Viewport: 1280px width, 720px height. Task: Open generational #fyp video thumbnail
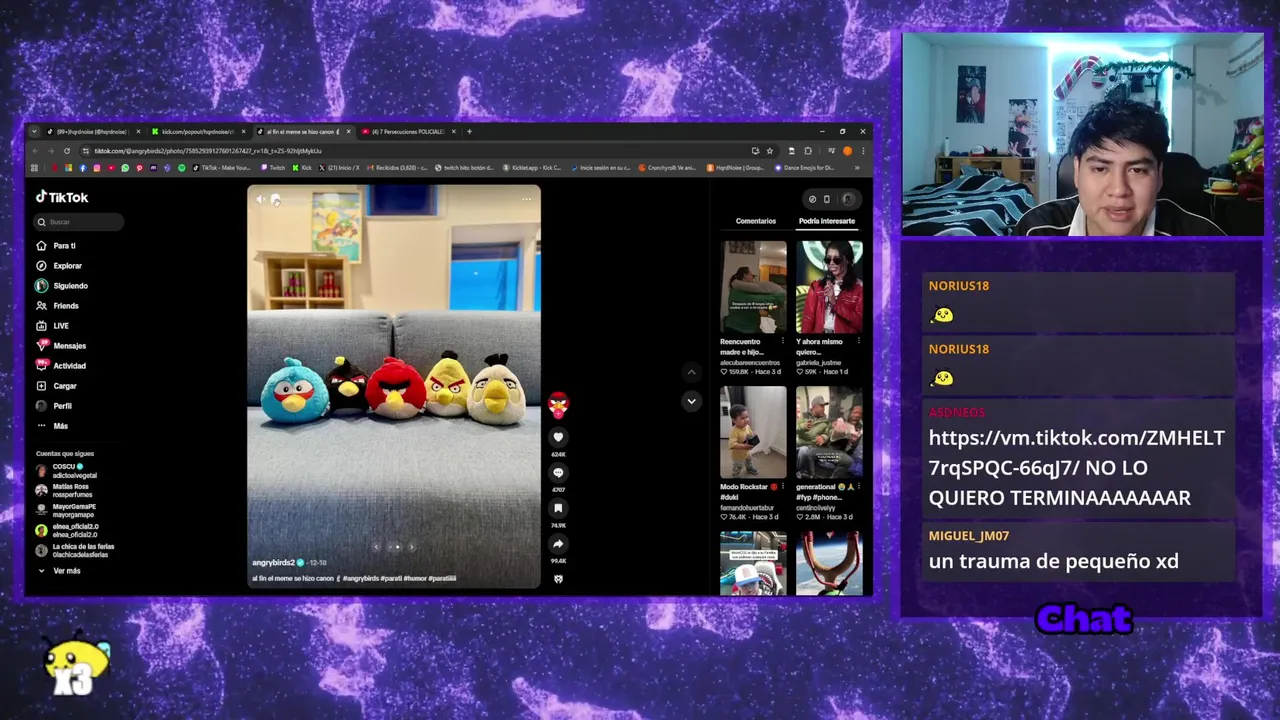click(829, 432)
